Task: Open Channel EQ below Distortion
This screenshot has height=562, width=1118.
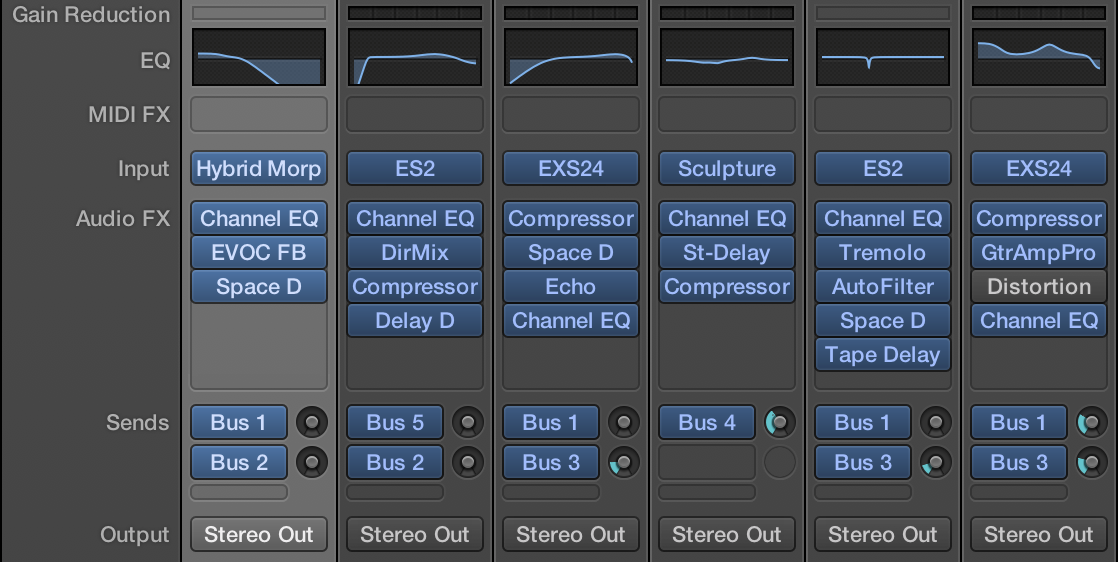Action: [x=1039, y=321]
